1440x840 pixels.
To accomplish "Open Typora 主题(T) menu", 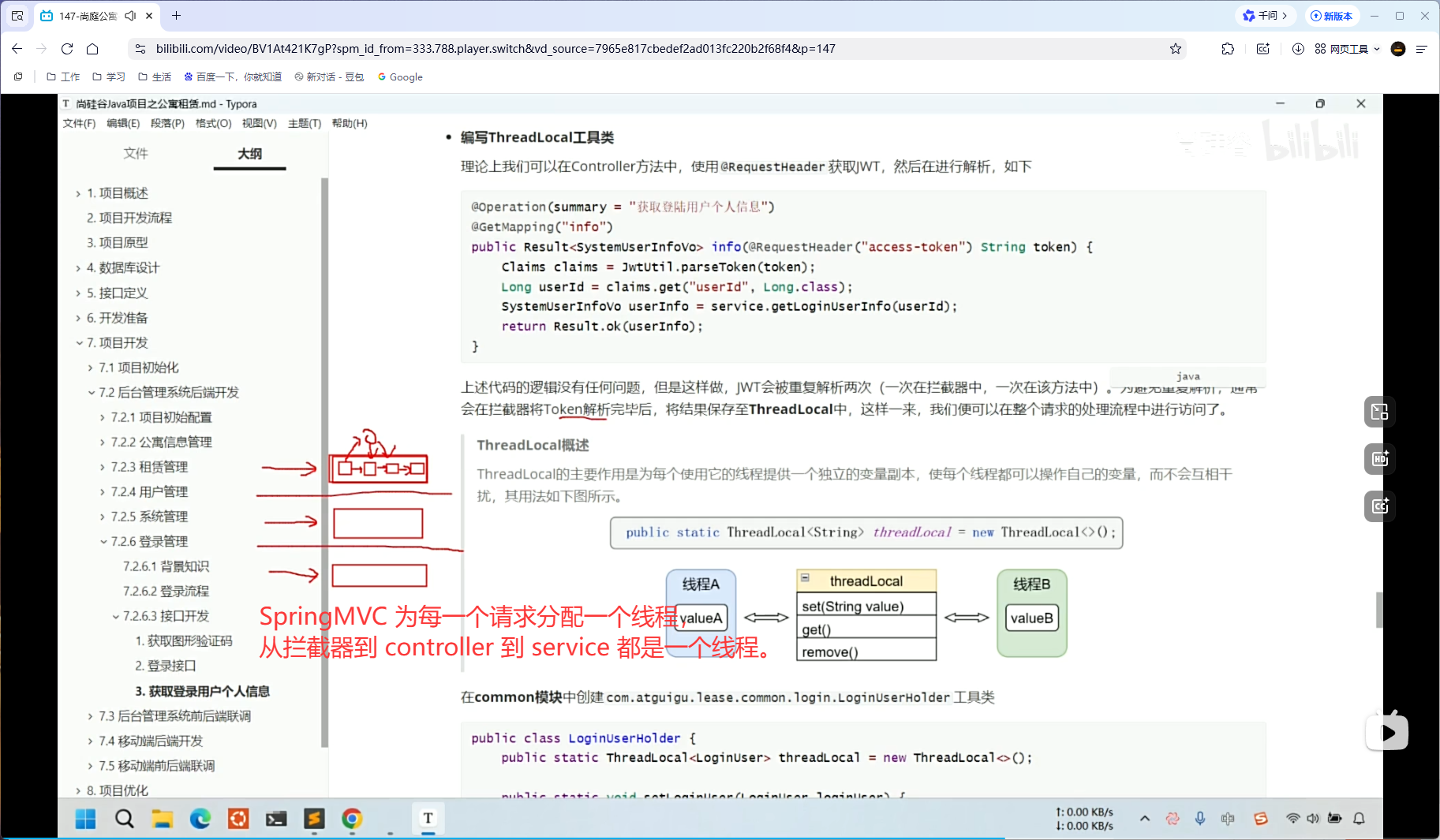I will (x=305, y=124).
